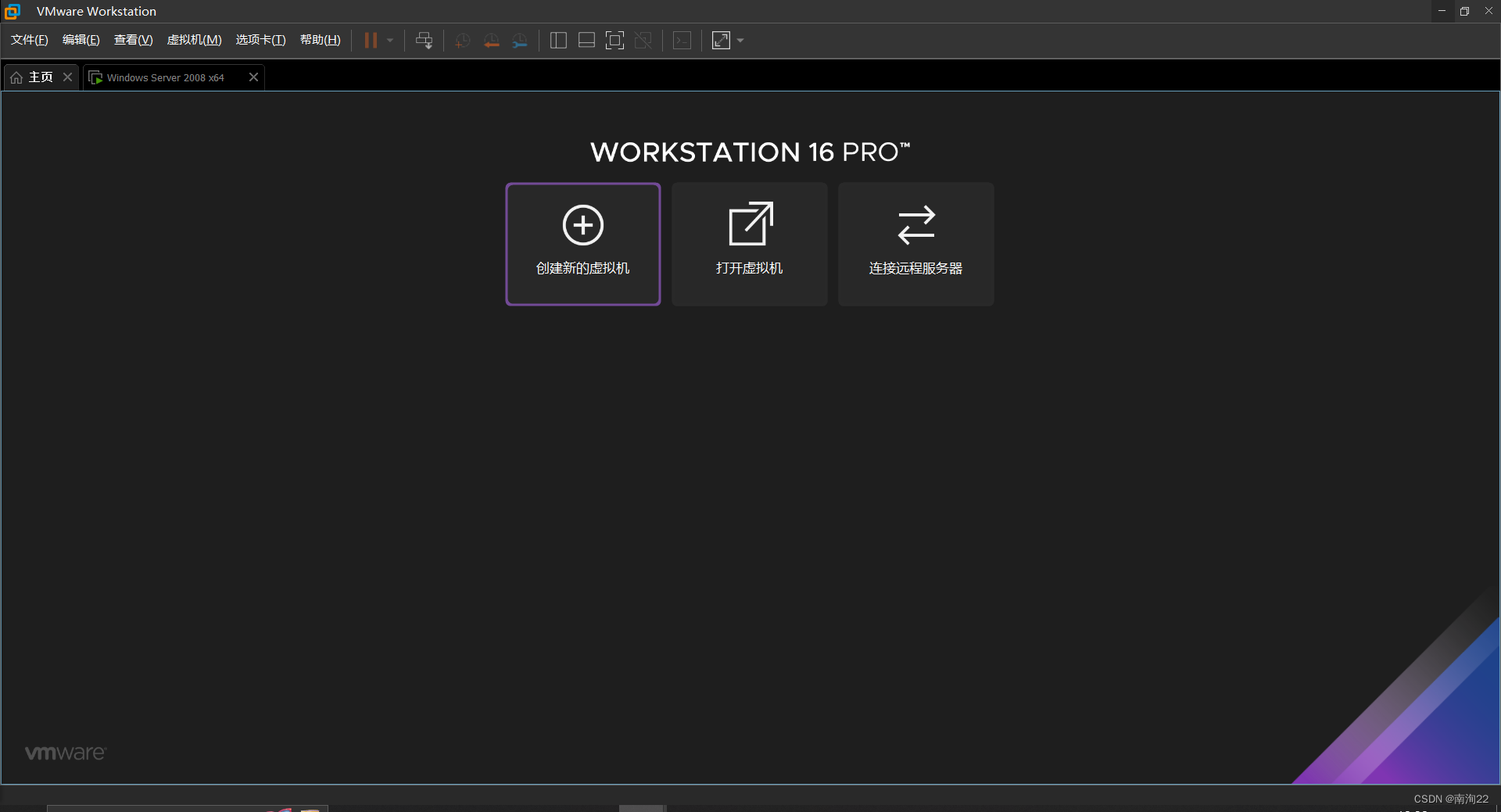Expand the power options dropdown arrow
The height and width of the screenshot is (812, 1501).
pos(390,41)
